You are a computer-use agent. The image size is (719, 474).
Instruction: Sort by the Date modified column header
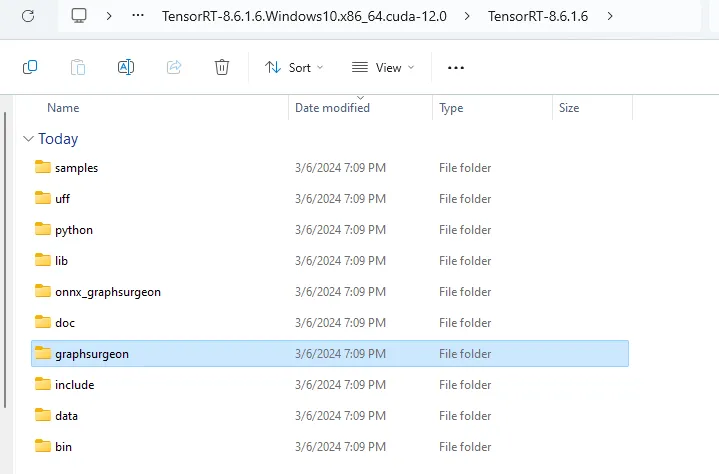[x=332, y=108]
